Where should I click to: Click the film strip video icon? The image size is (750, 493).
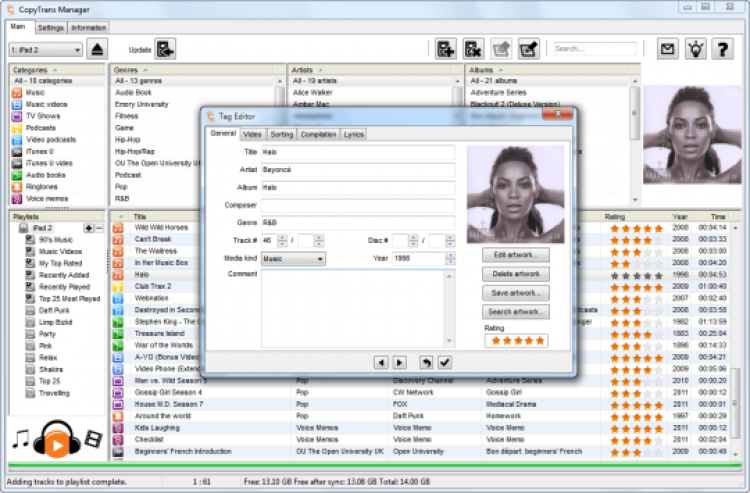(94, 438)
